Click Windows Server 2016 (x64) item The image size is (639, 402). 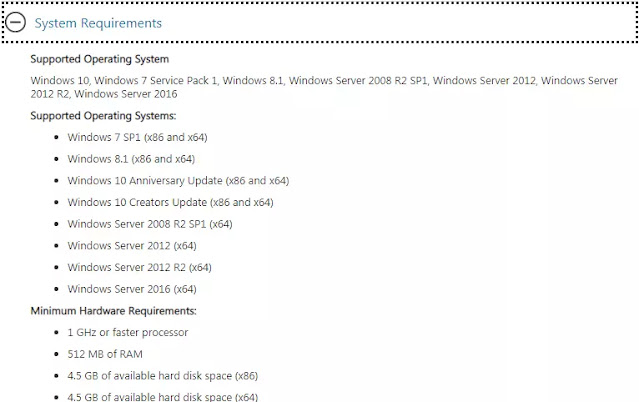coord(132,289)
